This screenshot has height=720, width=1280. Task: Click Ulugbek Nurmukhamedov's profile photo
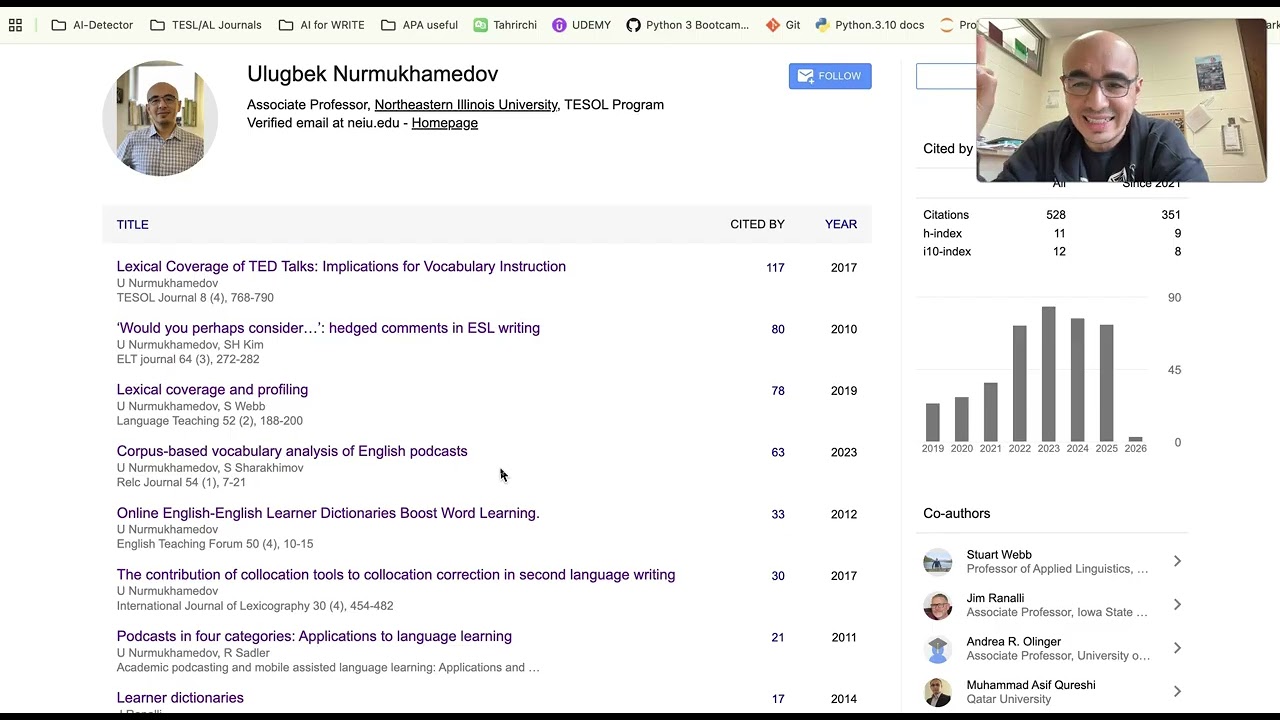[x=160, y=118]
